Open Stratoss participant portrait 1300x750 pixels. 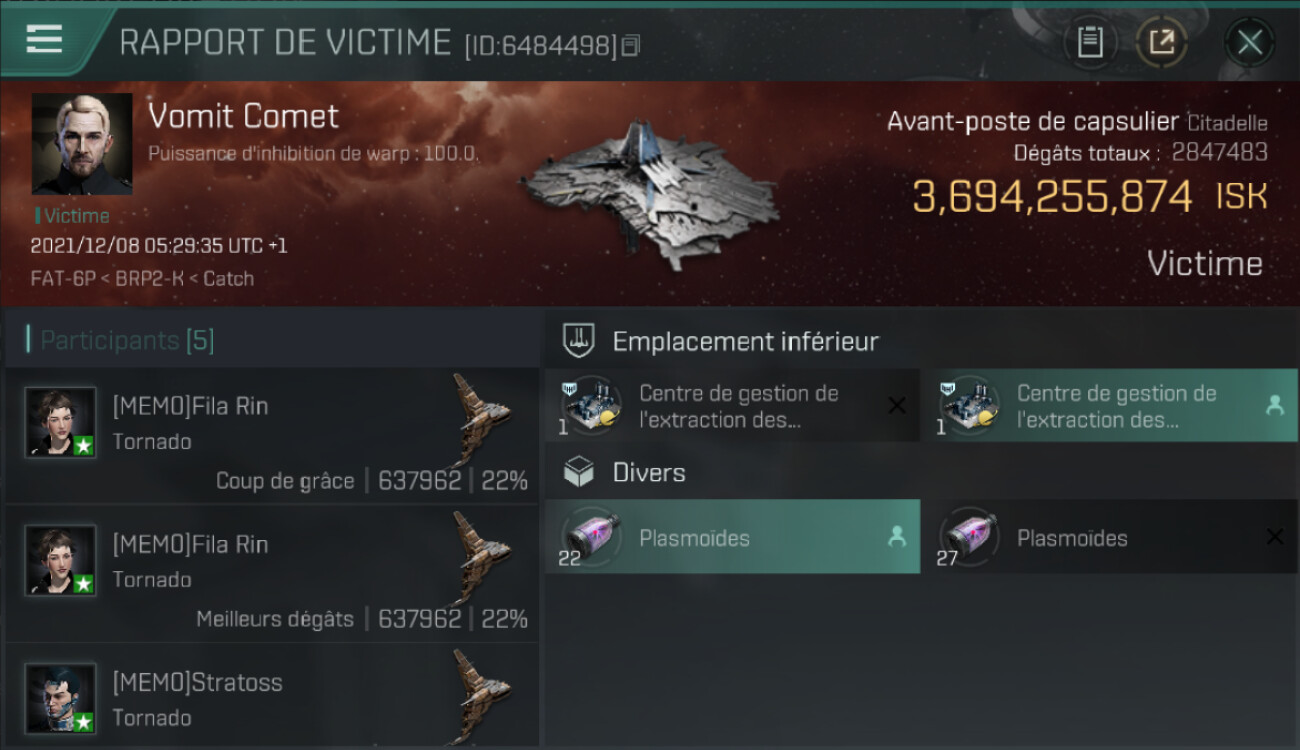tap(61, 698)
